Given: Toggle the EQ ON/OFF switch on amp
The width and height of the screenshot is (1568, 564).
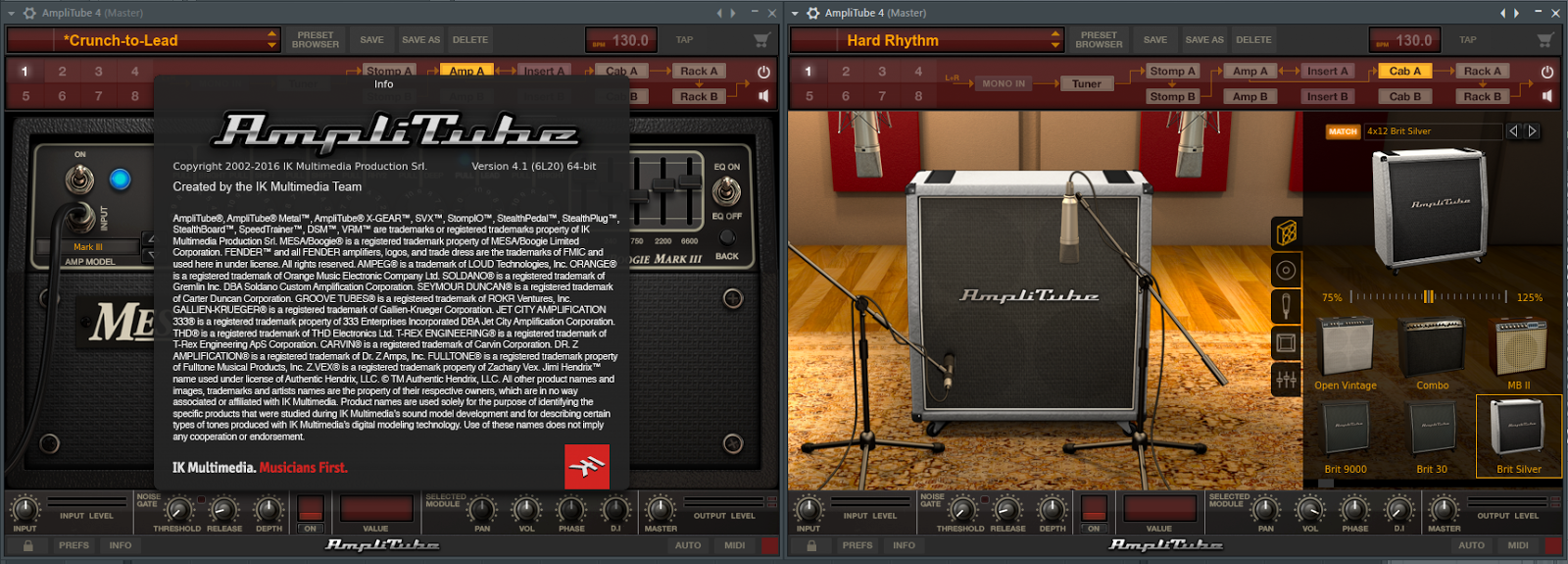Looking at the screenshot, I should 726,190.
